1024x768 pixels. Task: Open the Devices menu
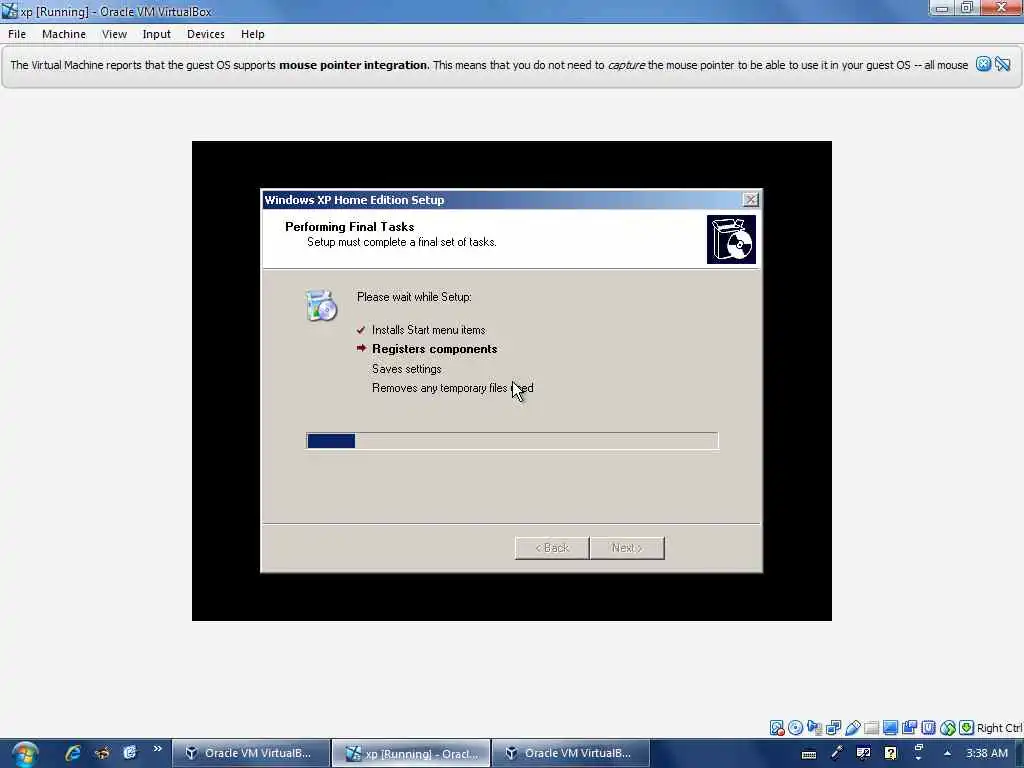tap(206, 34)
